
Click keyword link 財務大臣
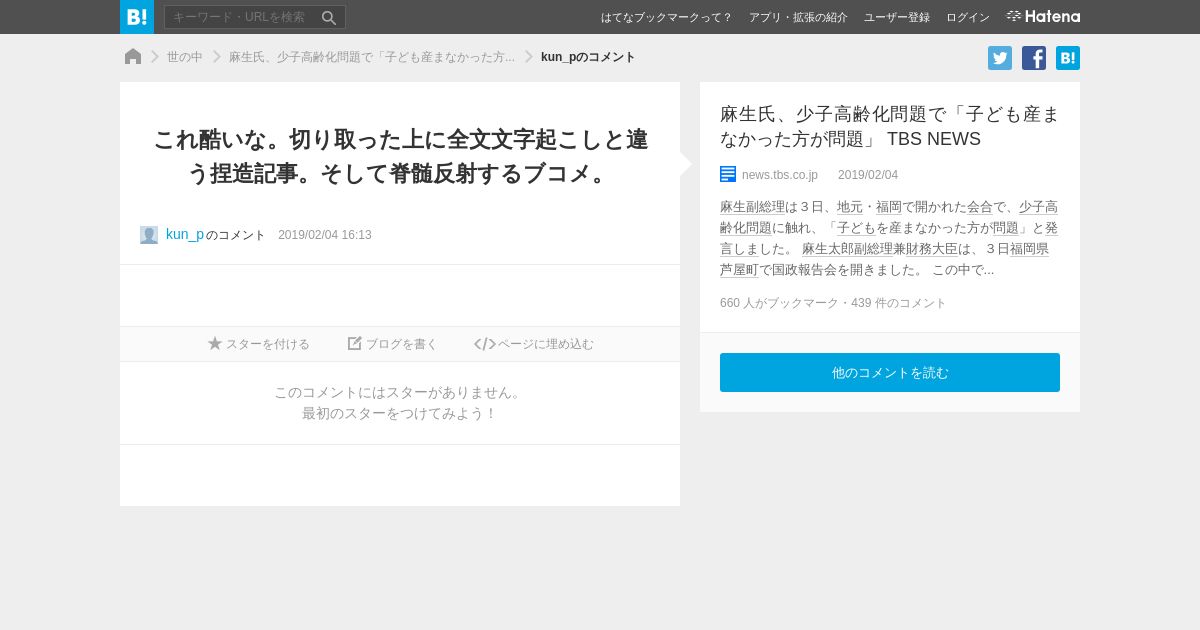click(x=932, y=249)
